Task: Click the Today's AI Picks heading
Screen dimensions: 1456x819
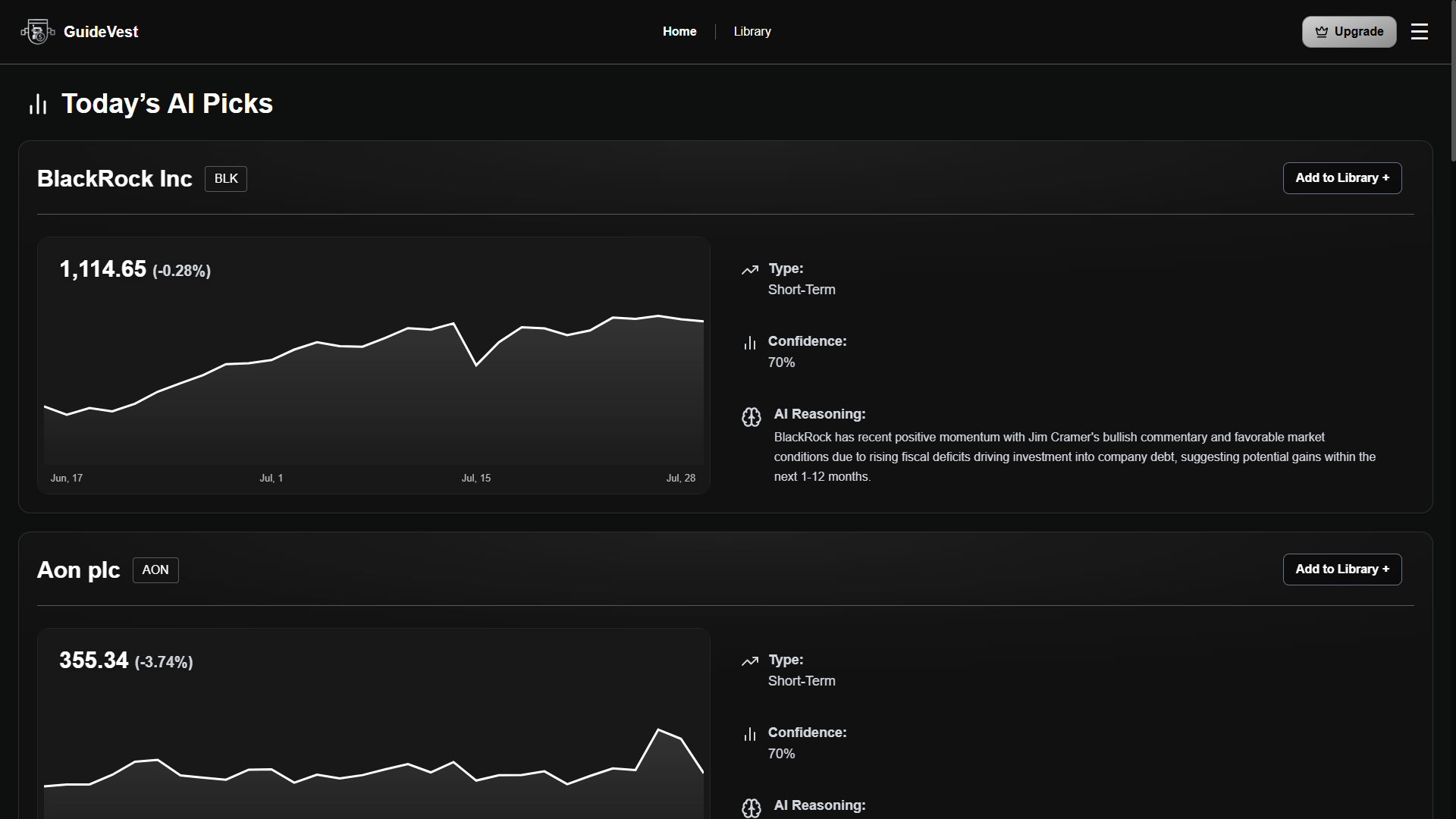Action: click(x=167, y=104)
